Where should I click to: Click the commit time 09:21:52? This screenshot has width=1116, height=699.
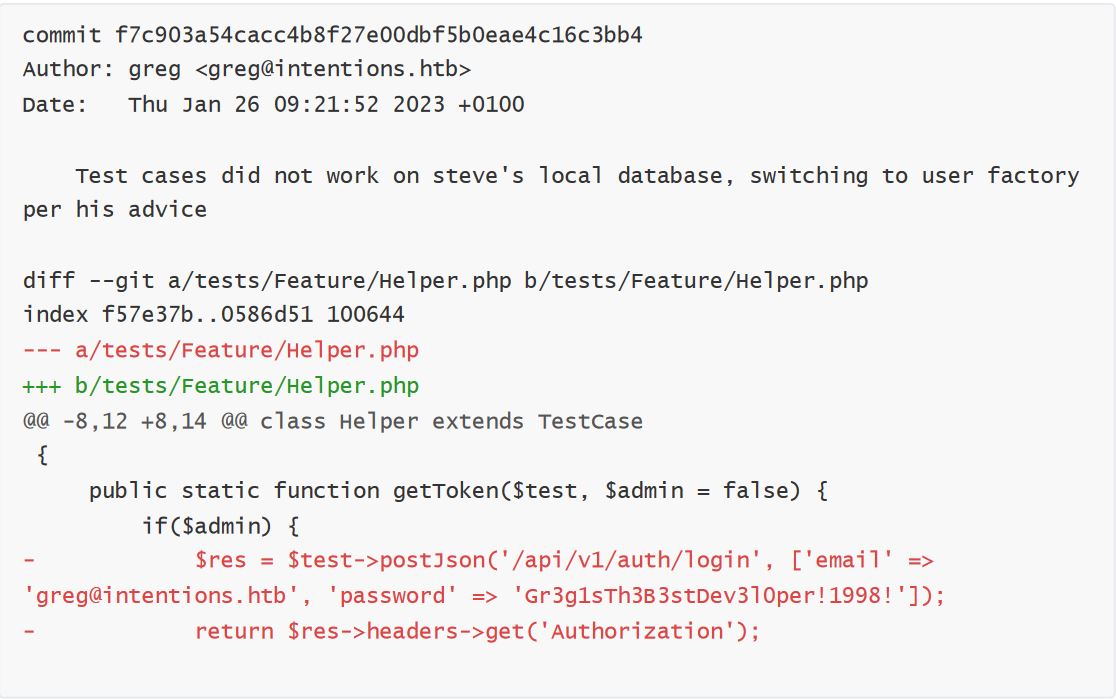tap(326, 105)
